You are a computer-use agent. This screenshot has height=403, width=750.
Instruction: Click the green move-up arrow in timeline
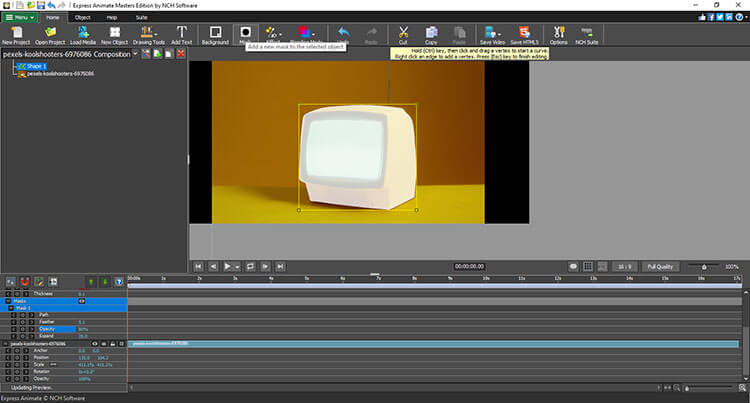[90, 282]
